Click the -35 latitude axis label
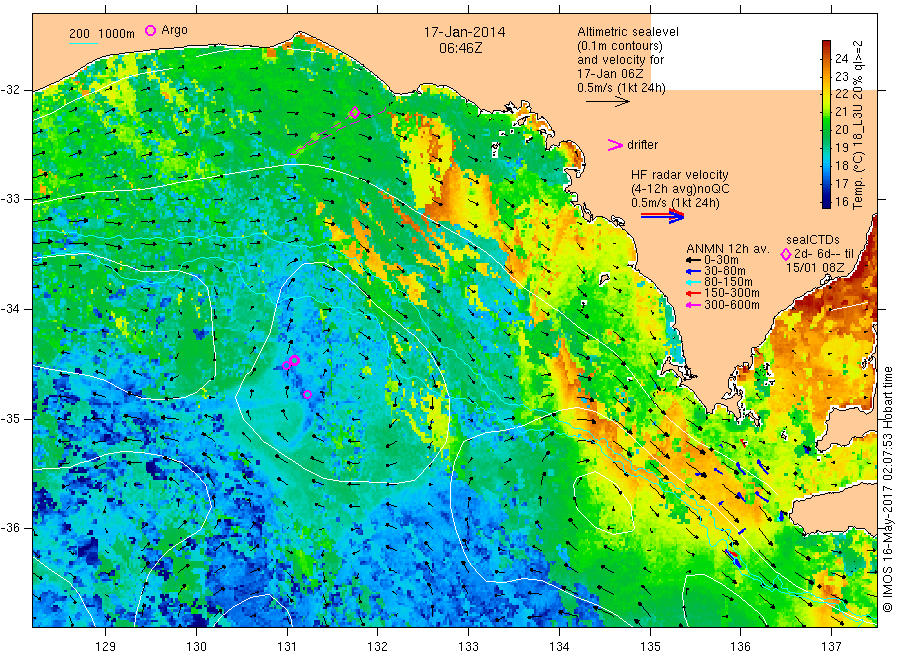 (x=11, y=418)
